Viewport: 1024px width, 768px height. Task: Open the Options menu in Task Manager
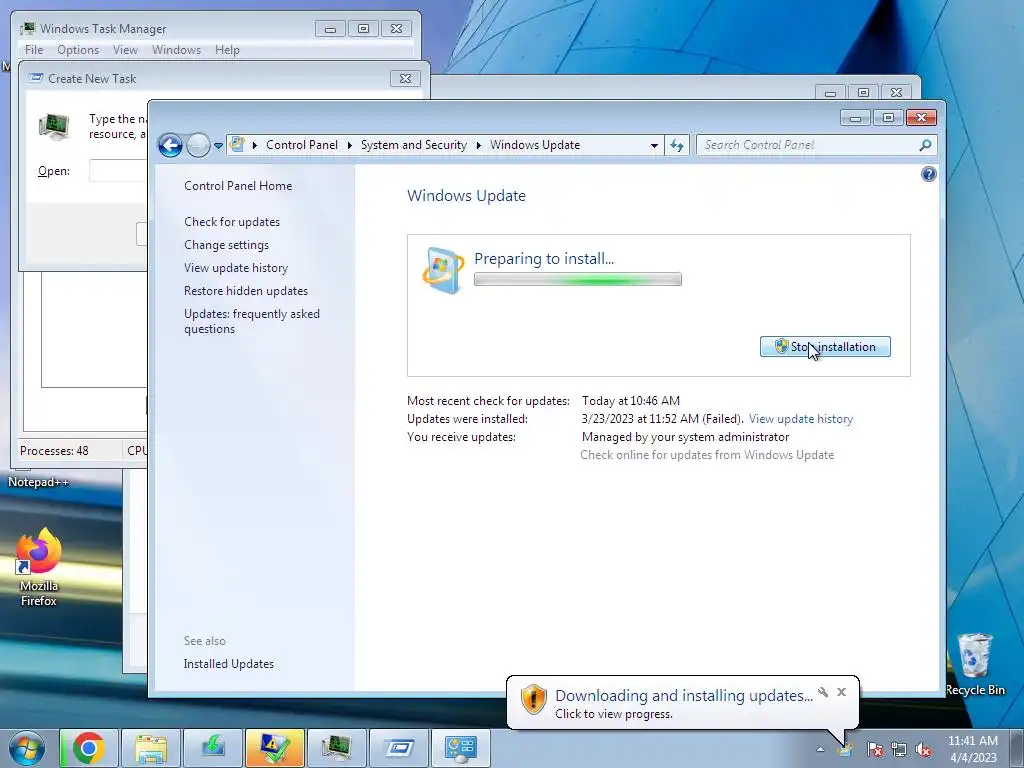coord(78,50)
